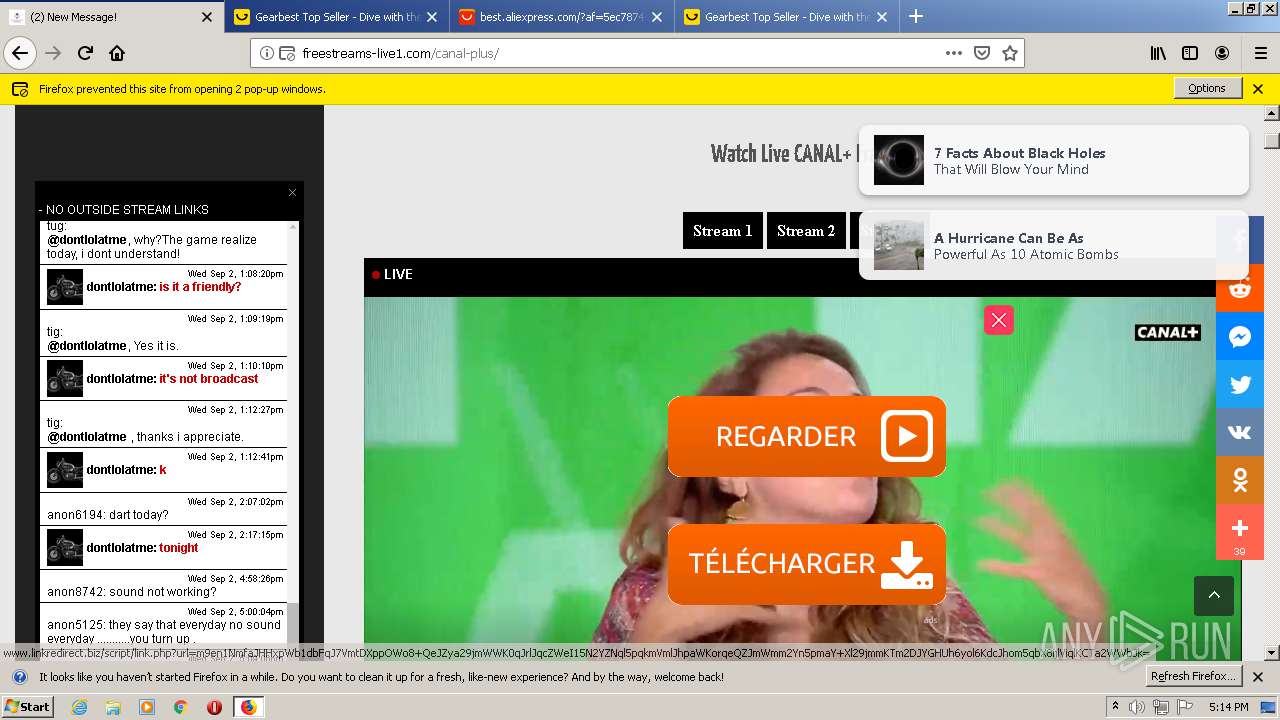
Task: Open the system tray volume icon
Action: pos(1137,707)
